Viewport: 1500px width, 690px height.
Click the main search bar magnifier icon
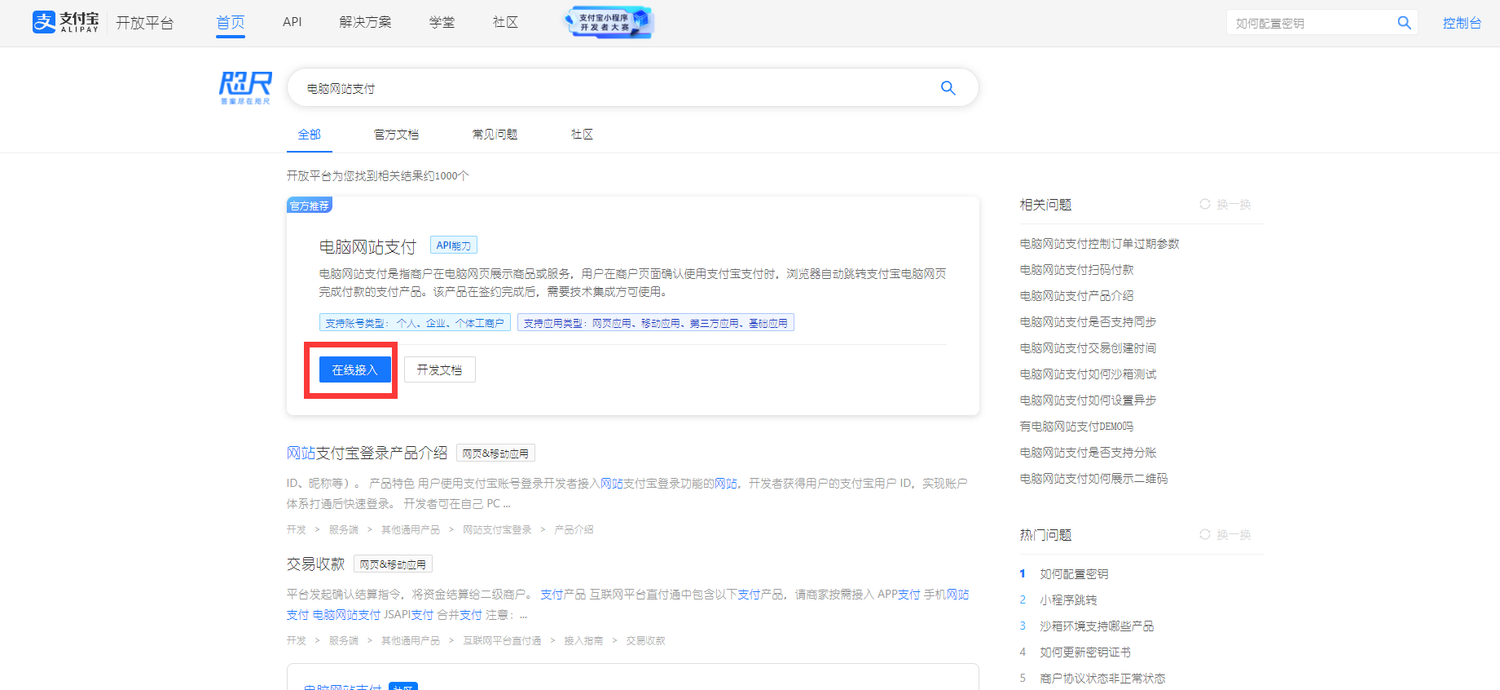coord(948,88)
